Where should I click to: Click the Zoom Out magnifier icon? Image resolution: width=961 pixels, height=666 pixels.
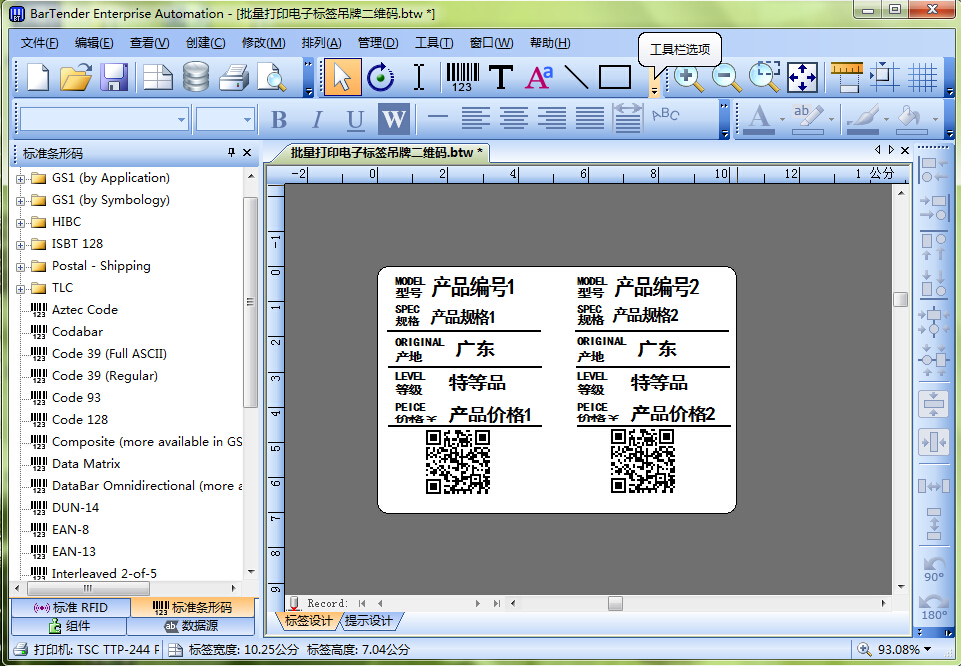click(x=726, y=78)
